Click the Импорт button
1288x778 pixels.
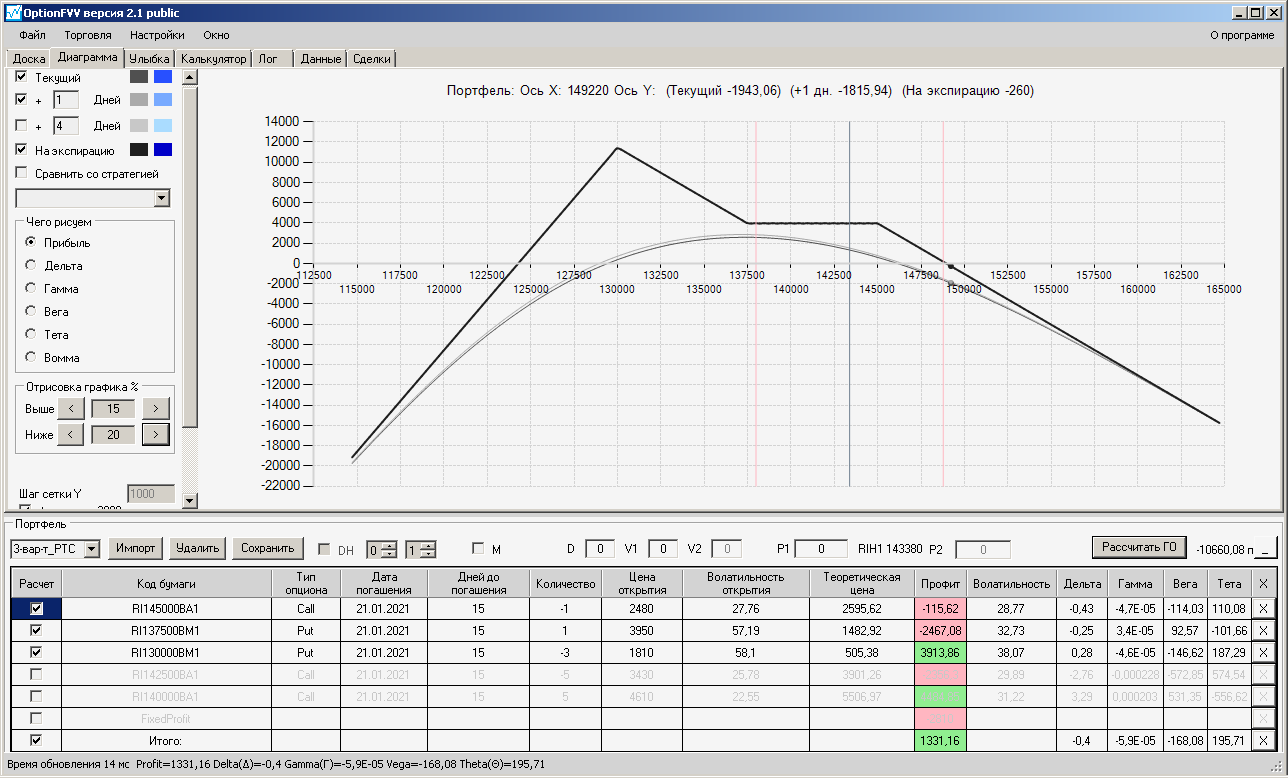pyautogui.click(x=135, y=548)
